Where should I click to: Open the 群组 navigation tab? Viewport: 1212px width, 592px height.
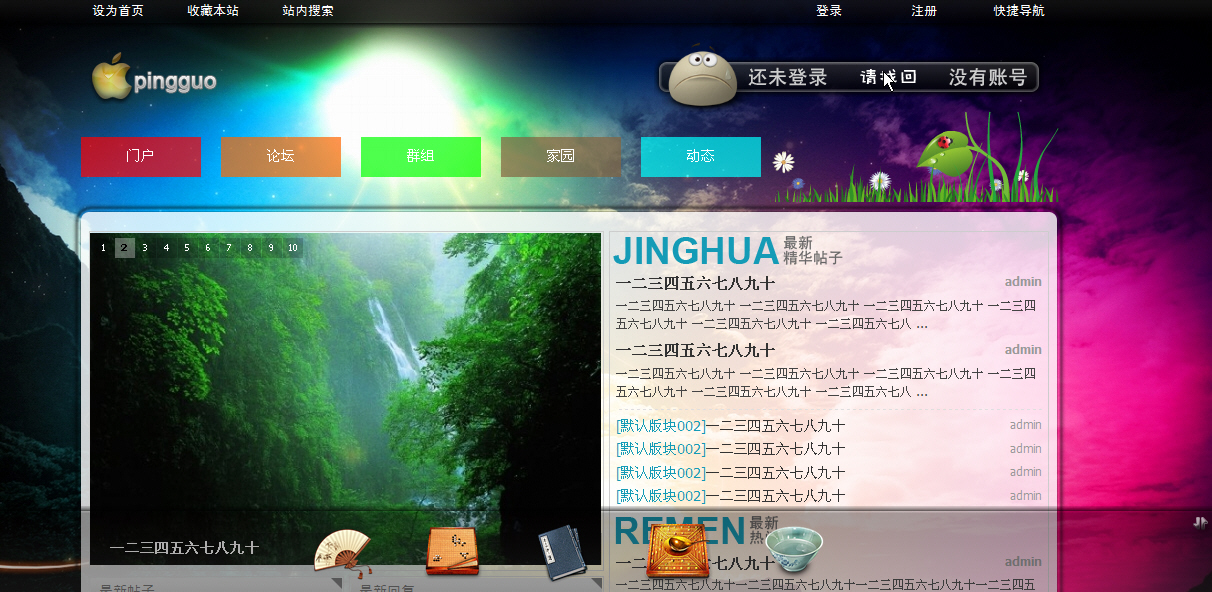click(x=421, y=157)
